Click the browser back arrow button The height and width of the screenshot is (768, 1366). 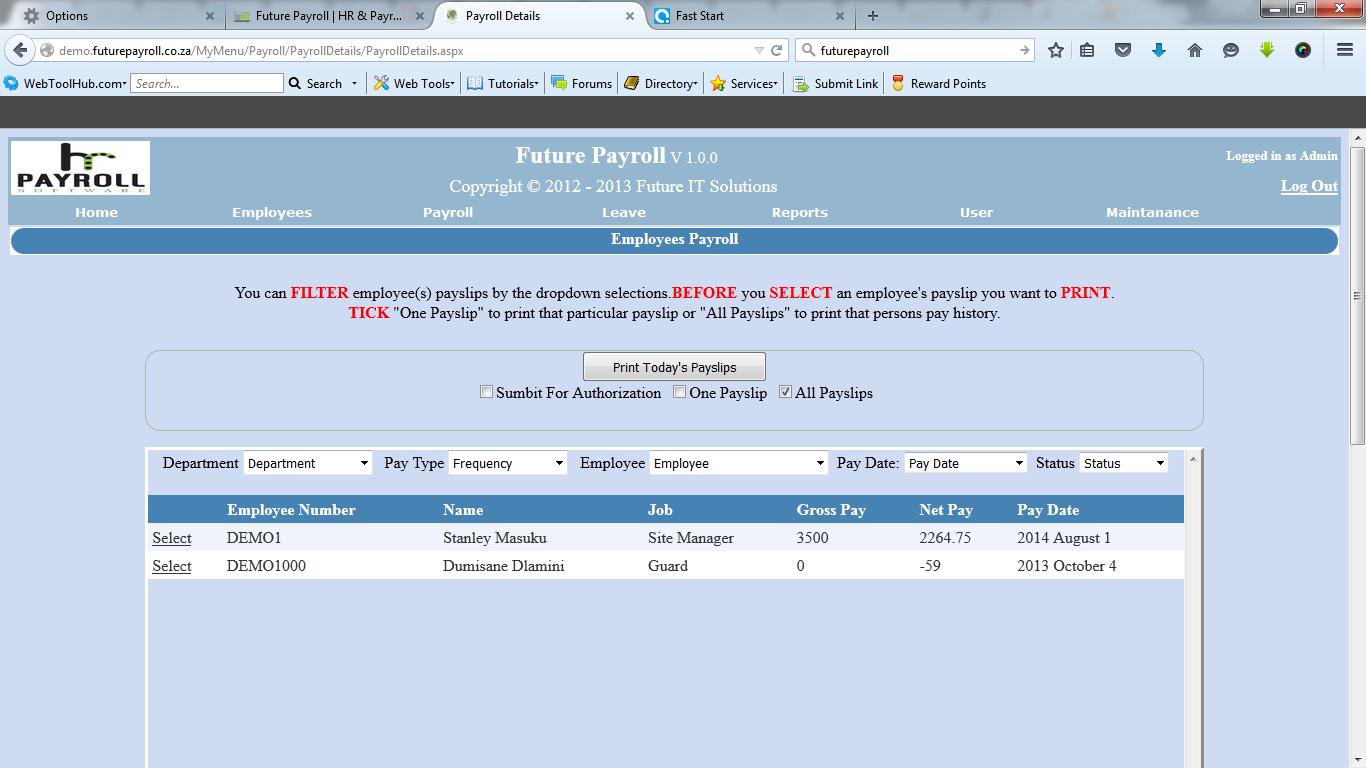21,50
